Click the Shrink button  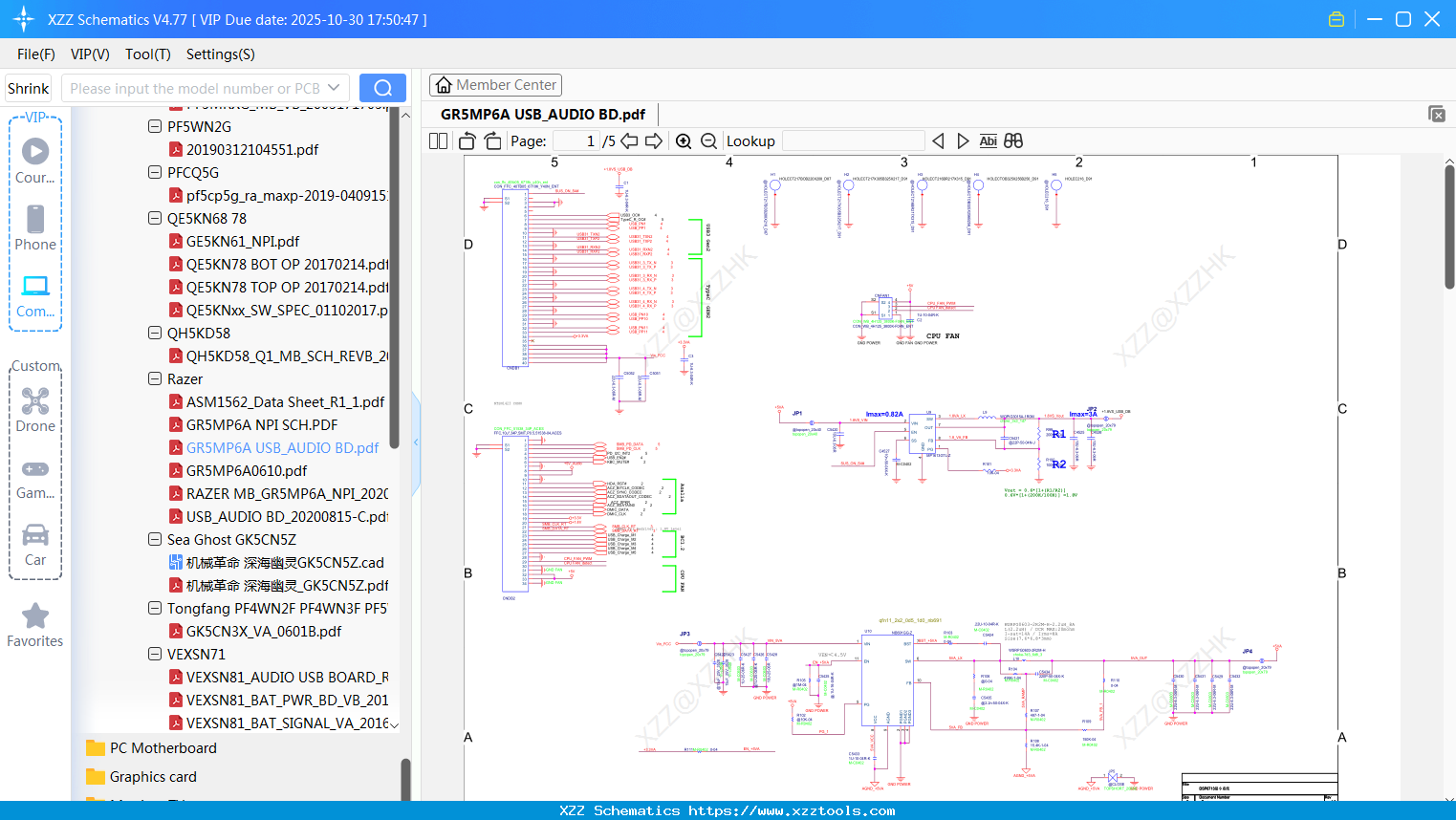click(x=28, y=88)
